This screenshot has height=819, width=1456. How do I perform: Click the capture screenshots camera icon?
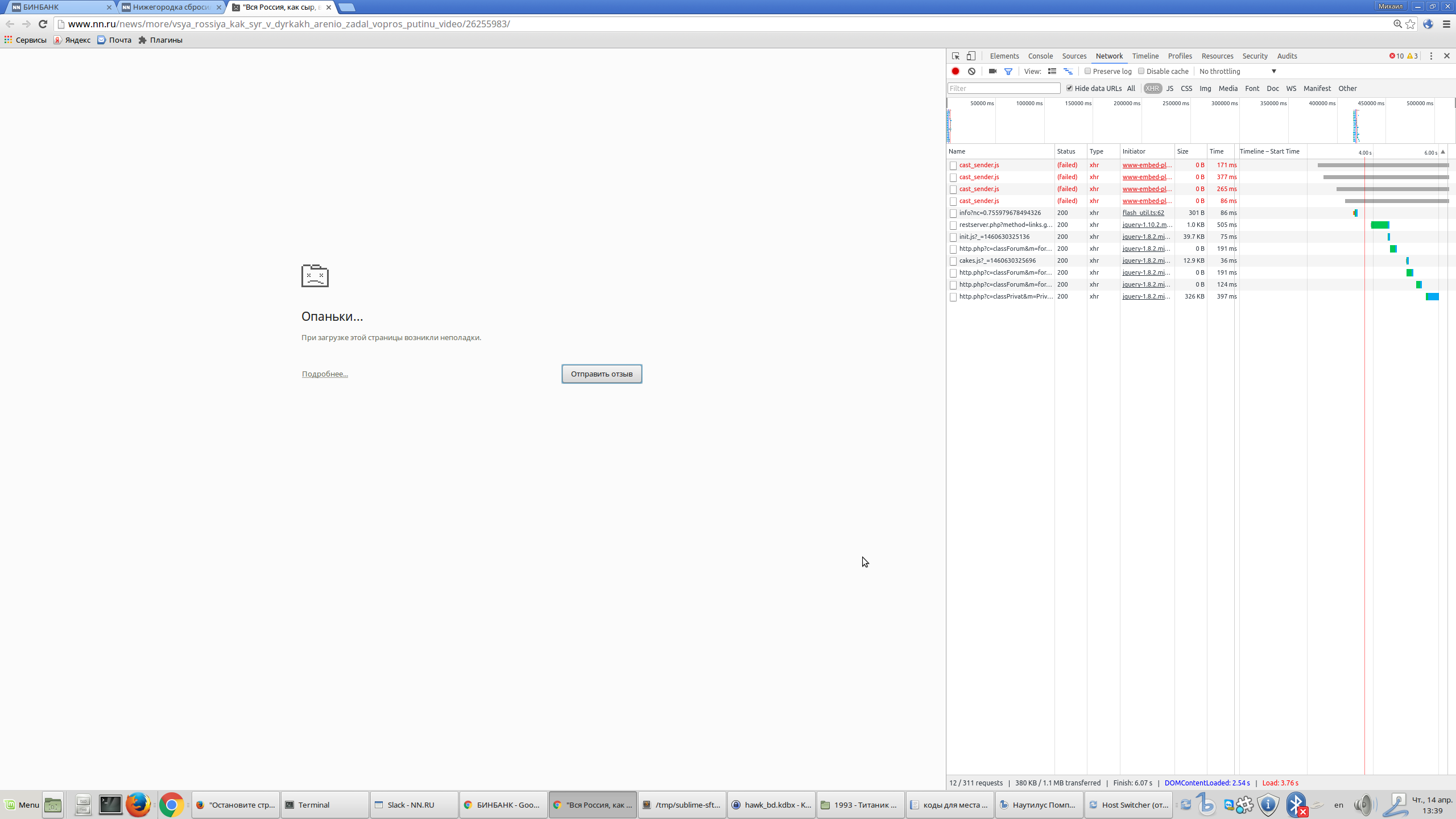(992, 71)
